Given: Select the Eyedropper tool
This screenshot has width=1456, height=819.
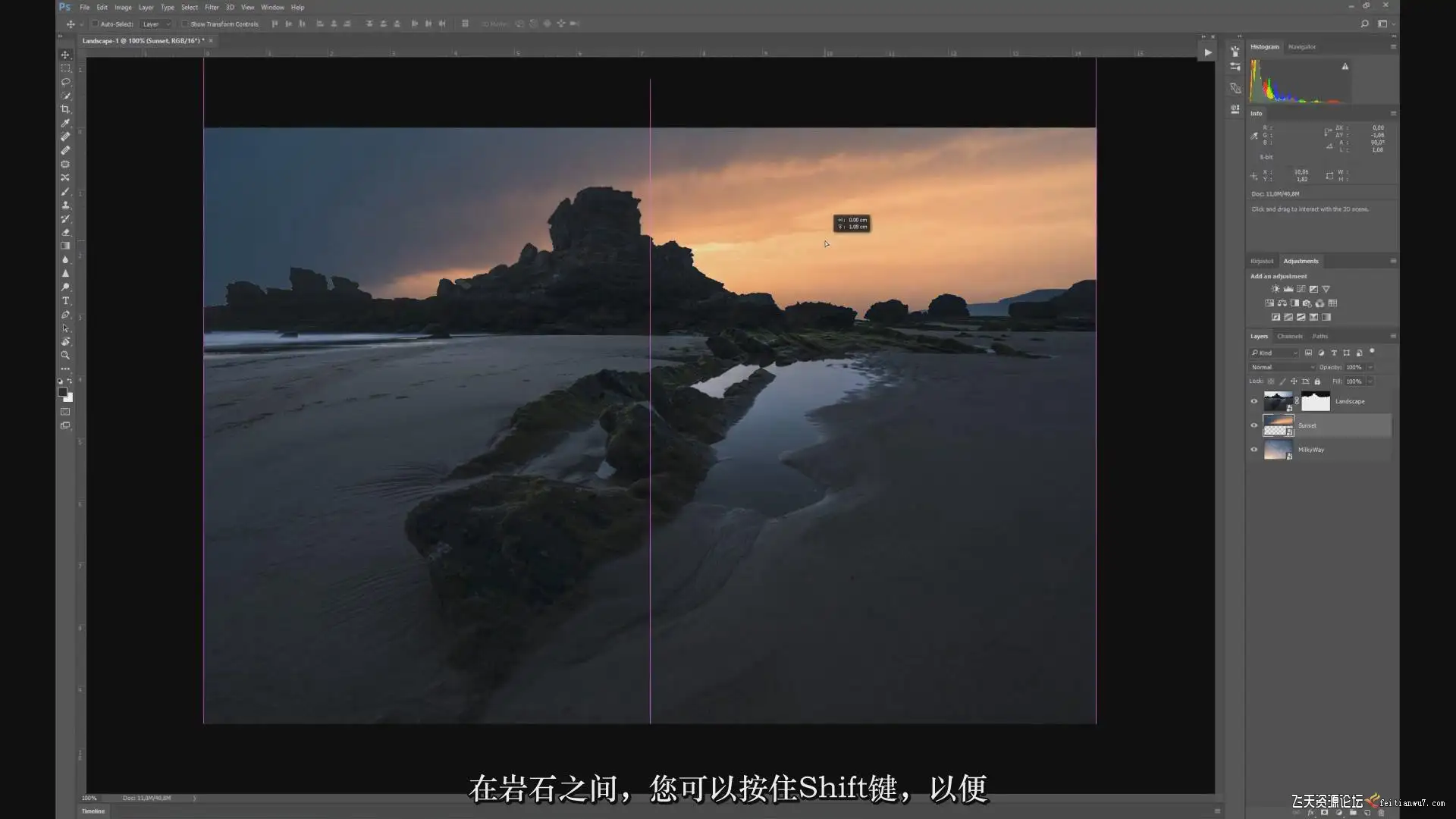Looking at the screenshot, I should tap(65, 123).
